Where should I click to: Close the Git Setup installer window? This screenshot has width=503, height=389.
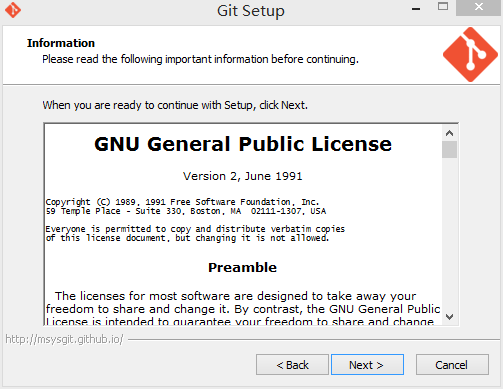[479, 7]
